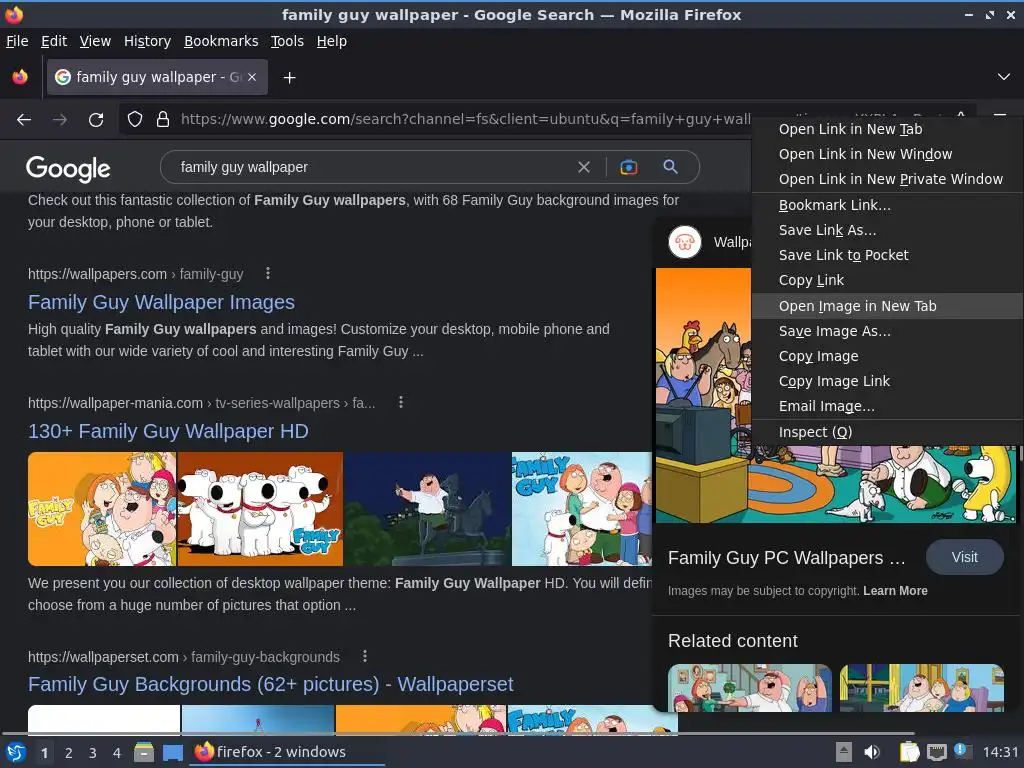This screenshot has width=1024, height=768.
Task: Open the orange Family Guy logo thumbnail
Action: click(x=102, y=509)
